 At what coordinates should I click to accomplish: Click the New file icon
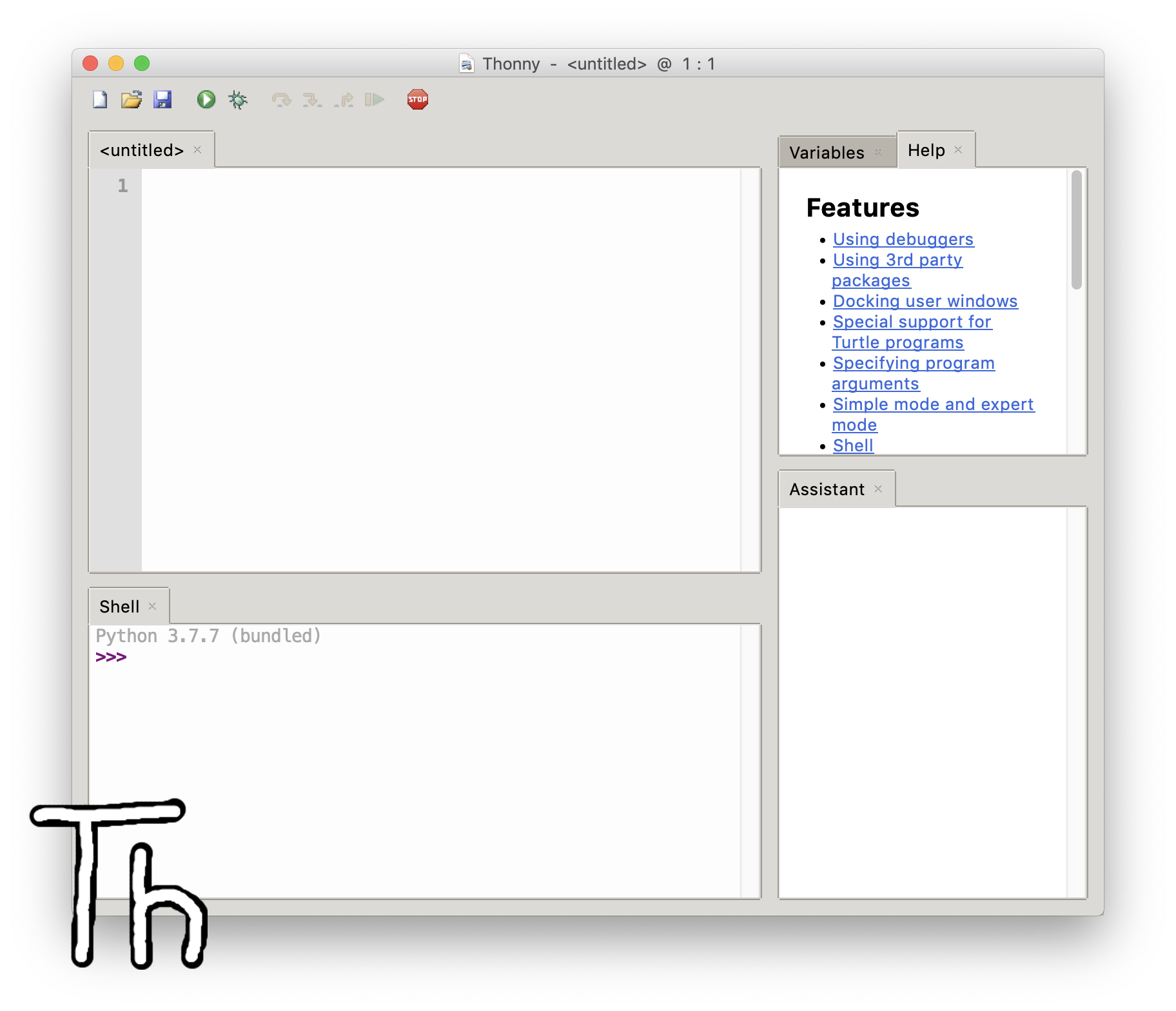100,100
